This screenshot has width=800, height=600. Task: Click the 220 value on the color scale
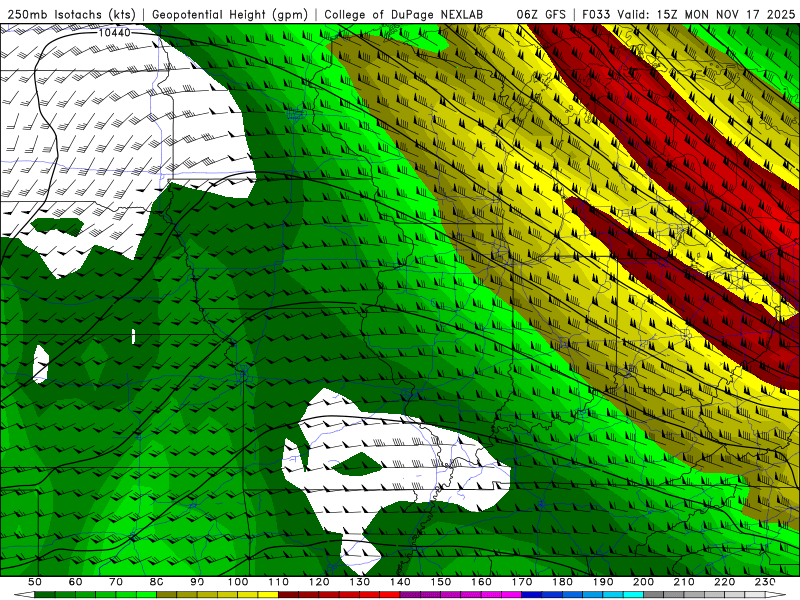click(x=724, y=582)
